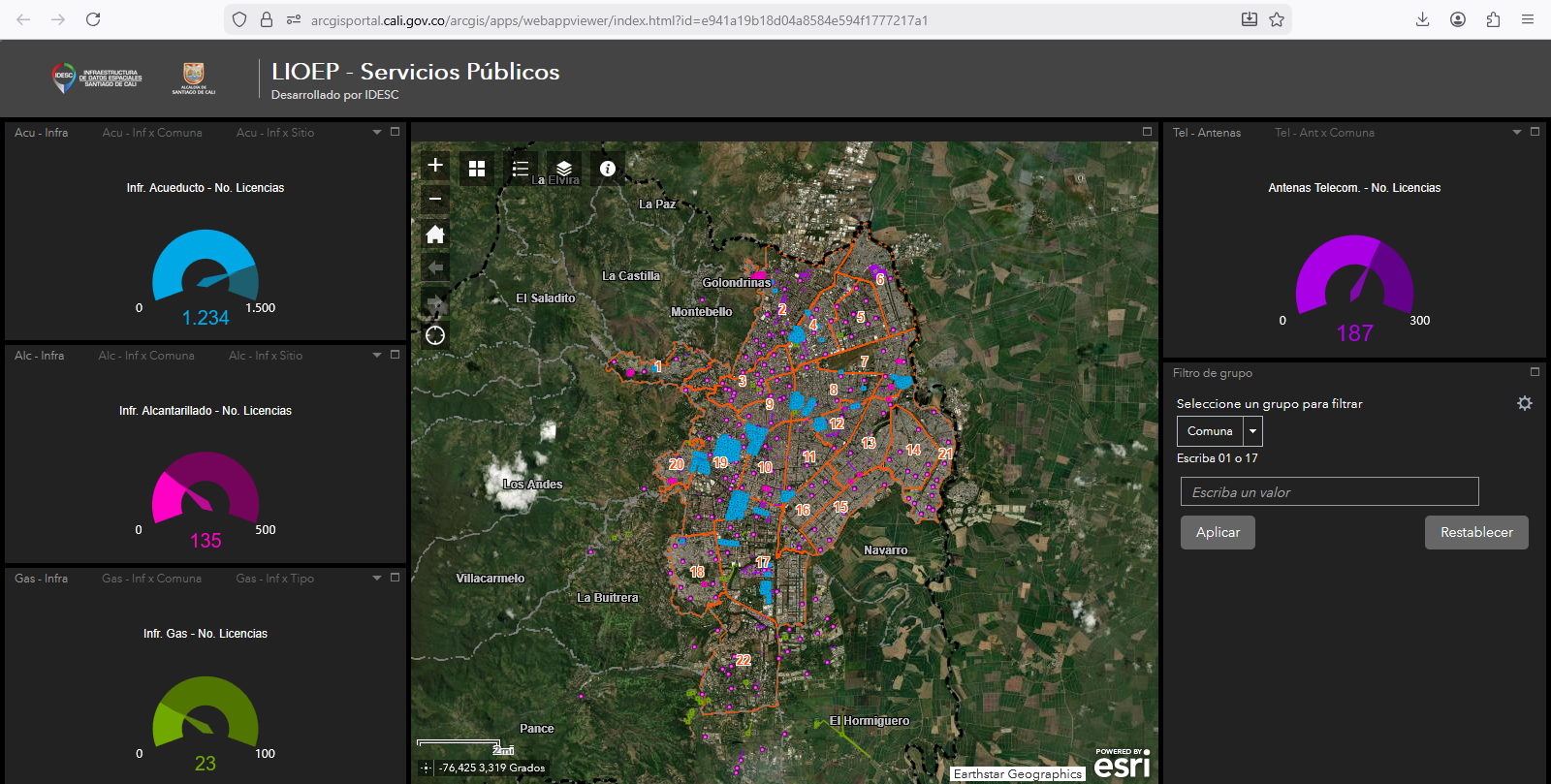
Task: Expand the Comuna group dropdown
Action: (1252, 431)
